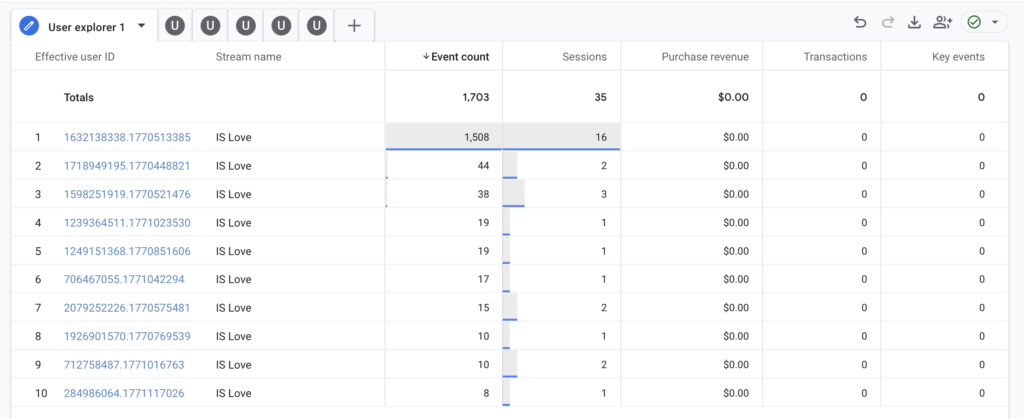Open user ID 1632138338.1770513385
This screenshot has height=419, width=1024.
click(127, 137)
